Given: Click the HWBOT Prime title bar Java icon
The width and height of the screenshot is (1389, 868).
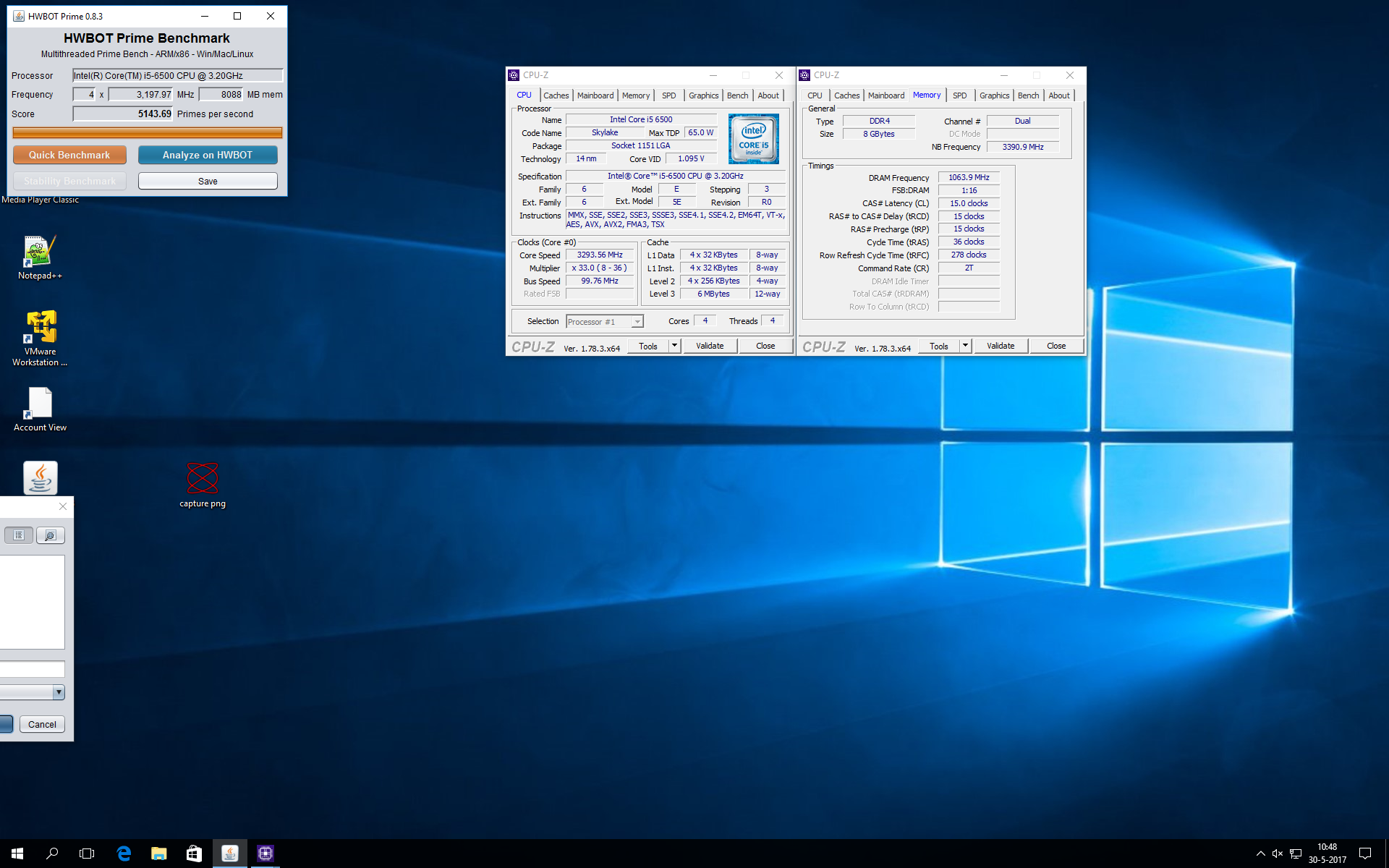Looking at the screenshot, I should pos(19,16).
